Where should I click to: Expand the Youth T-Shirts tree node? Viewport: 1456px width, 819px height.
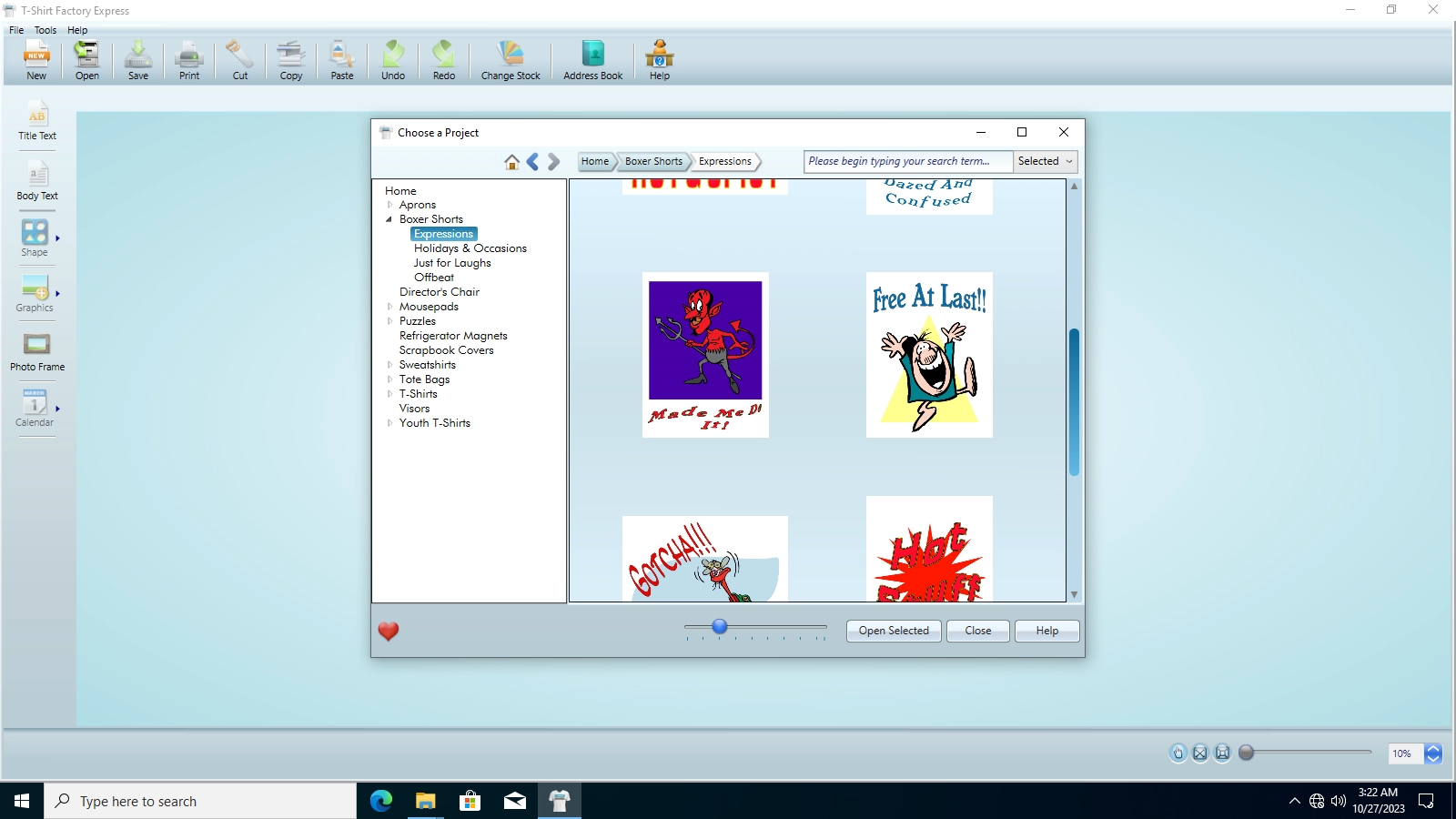pyautogui.click(x=389, y=423)
